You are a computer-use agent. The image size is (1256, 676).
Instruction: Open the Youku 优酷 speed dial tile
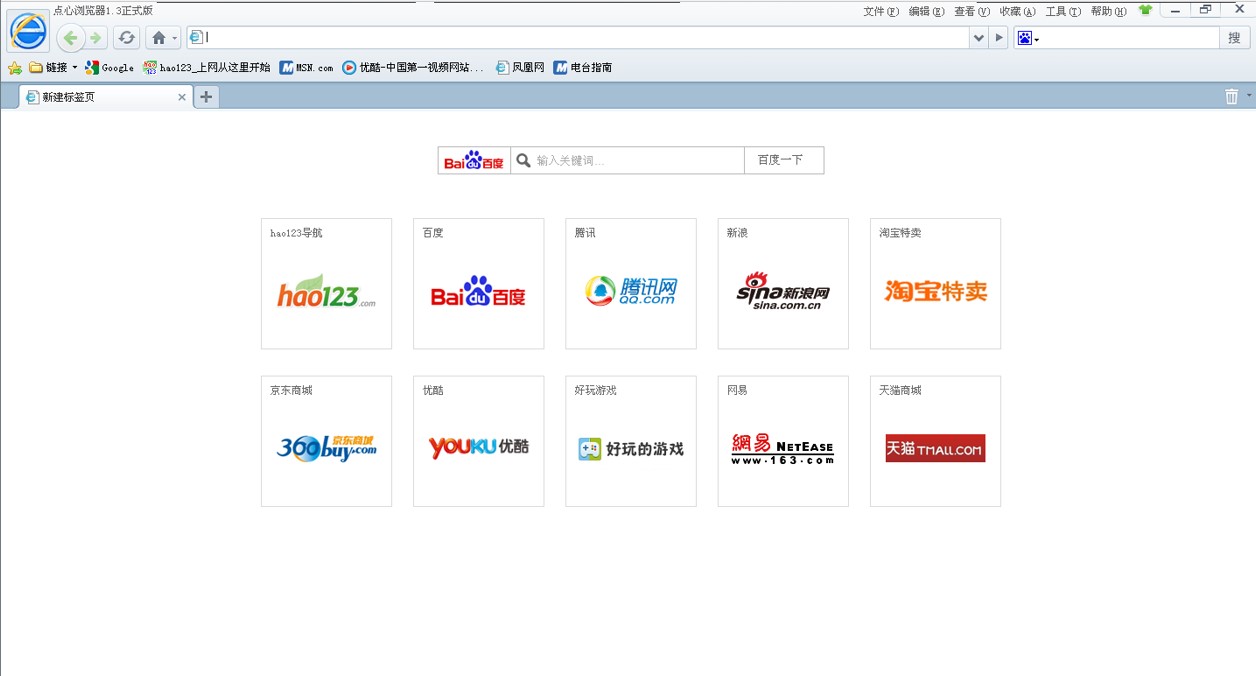tap(479, 441)
